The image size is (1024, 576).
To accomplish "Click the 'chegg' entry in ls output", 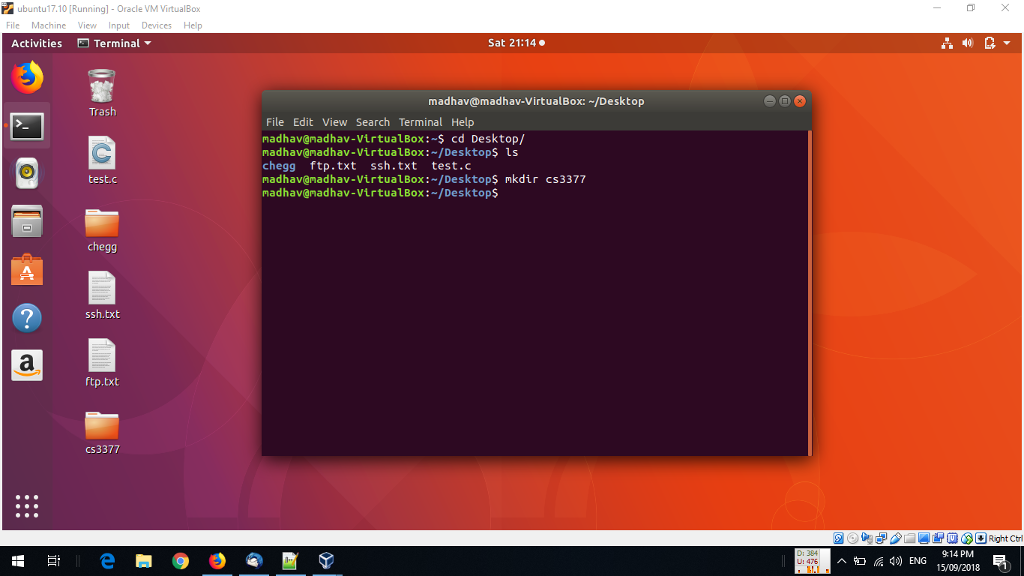I will 279,166.
